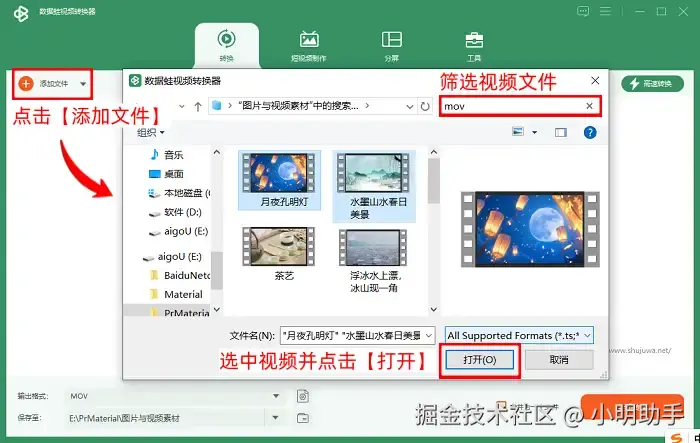Click file list scroll down arrow

click(x=433, y=309)
